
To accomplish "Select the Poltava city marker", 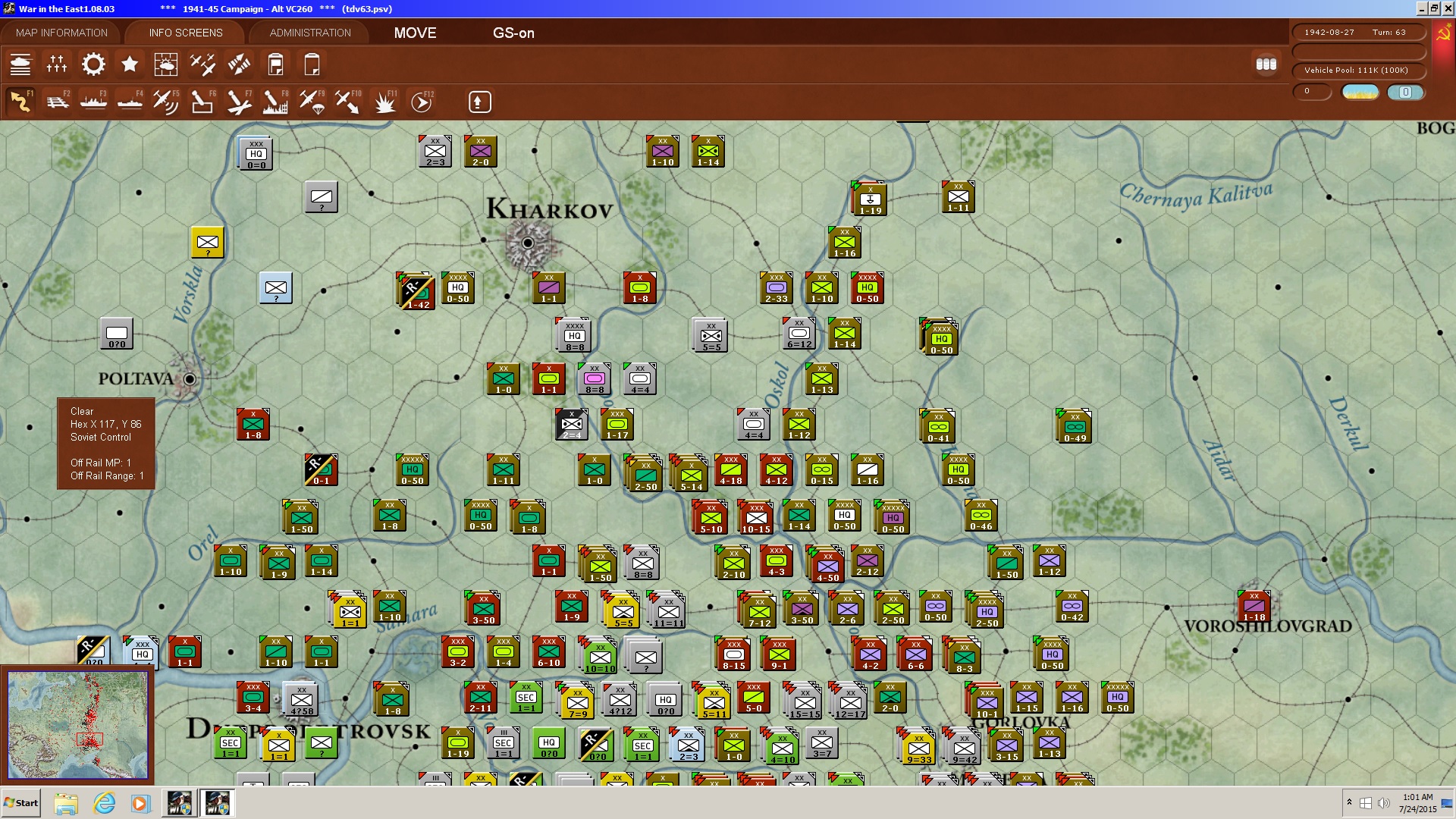I will [x=189, y=378].
